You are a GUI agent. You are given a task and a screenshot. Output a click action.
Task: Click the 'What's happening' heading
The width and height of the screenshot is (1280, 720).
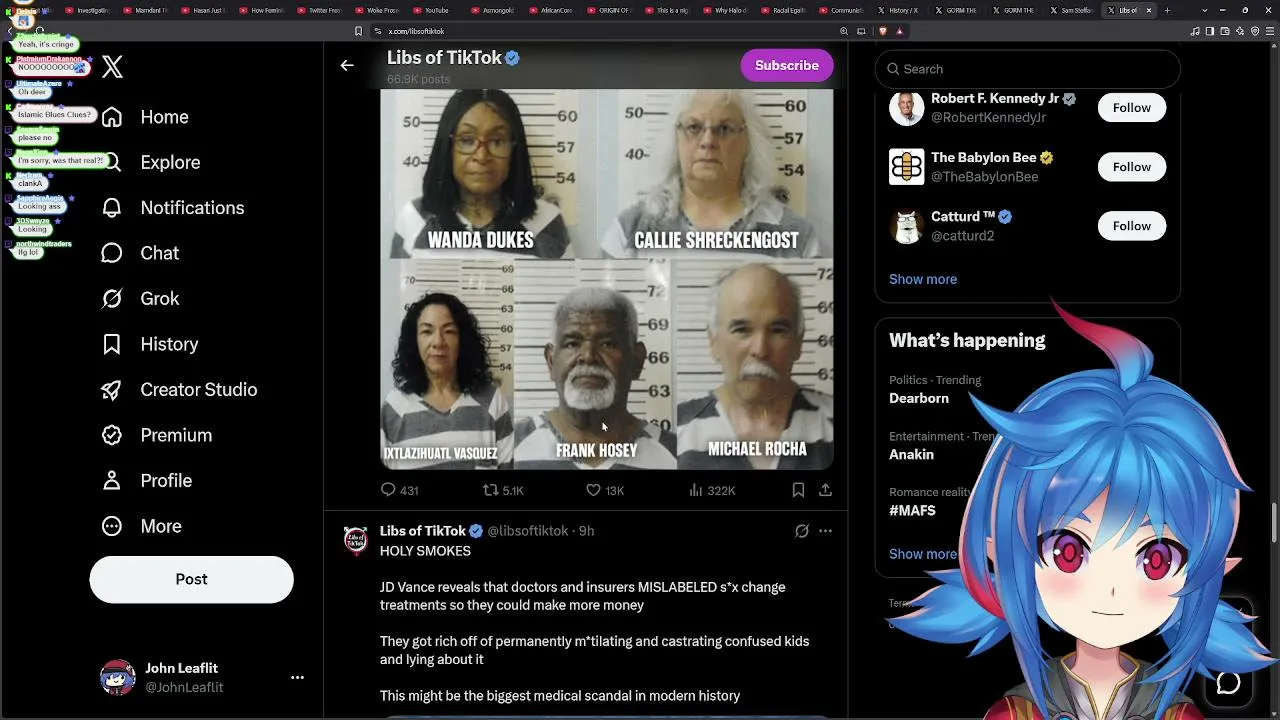967,341
